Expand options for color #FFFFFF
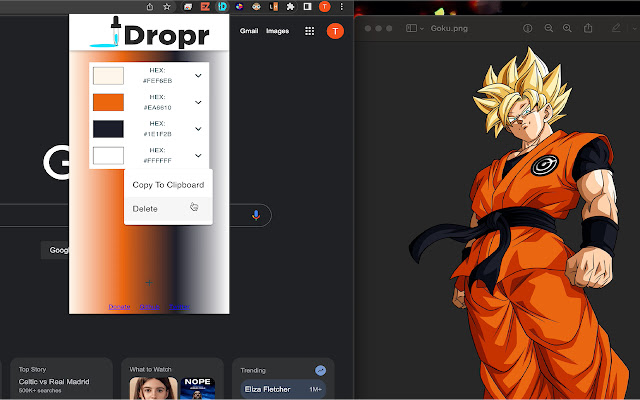Image resolution: width=640 pixels, height=400 pixels. pos(198,156)
